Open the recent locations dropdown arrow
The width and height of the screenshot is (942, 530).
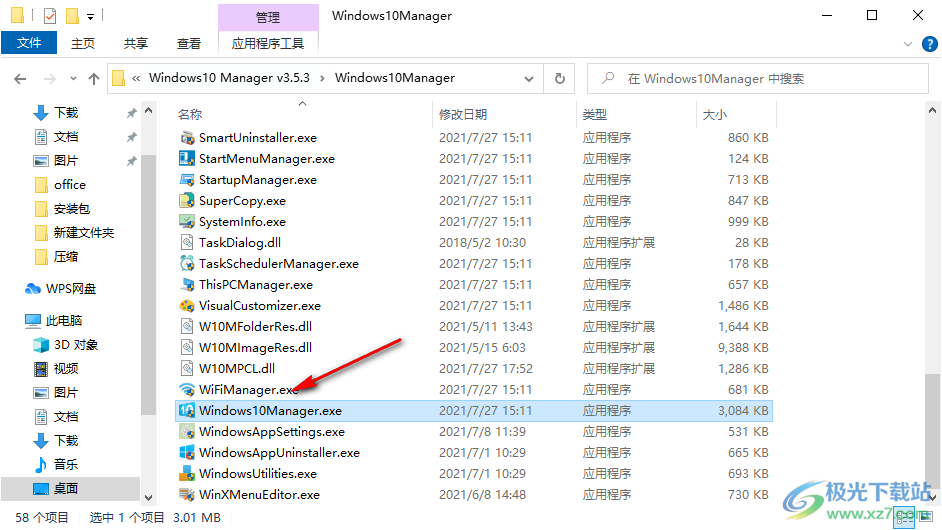(x=73, y=79)
